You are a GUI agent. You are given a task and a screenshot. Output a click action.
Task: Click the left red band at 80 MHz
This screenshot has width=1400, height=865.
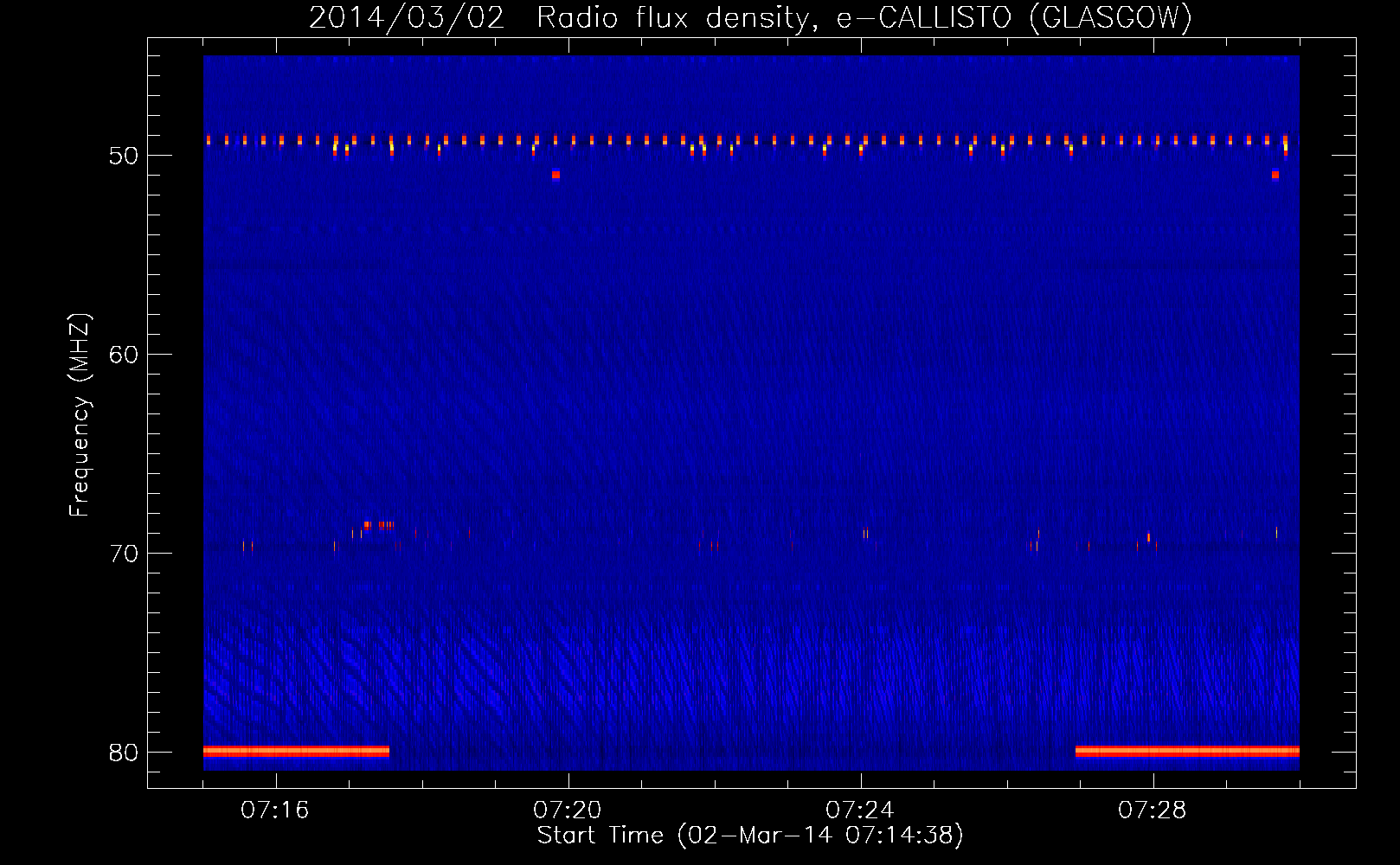pos(296,752)
